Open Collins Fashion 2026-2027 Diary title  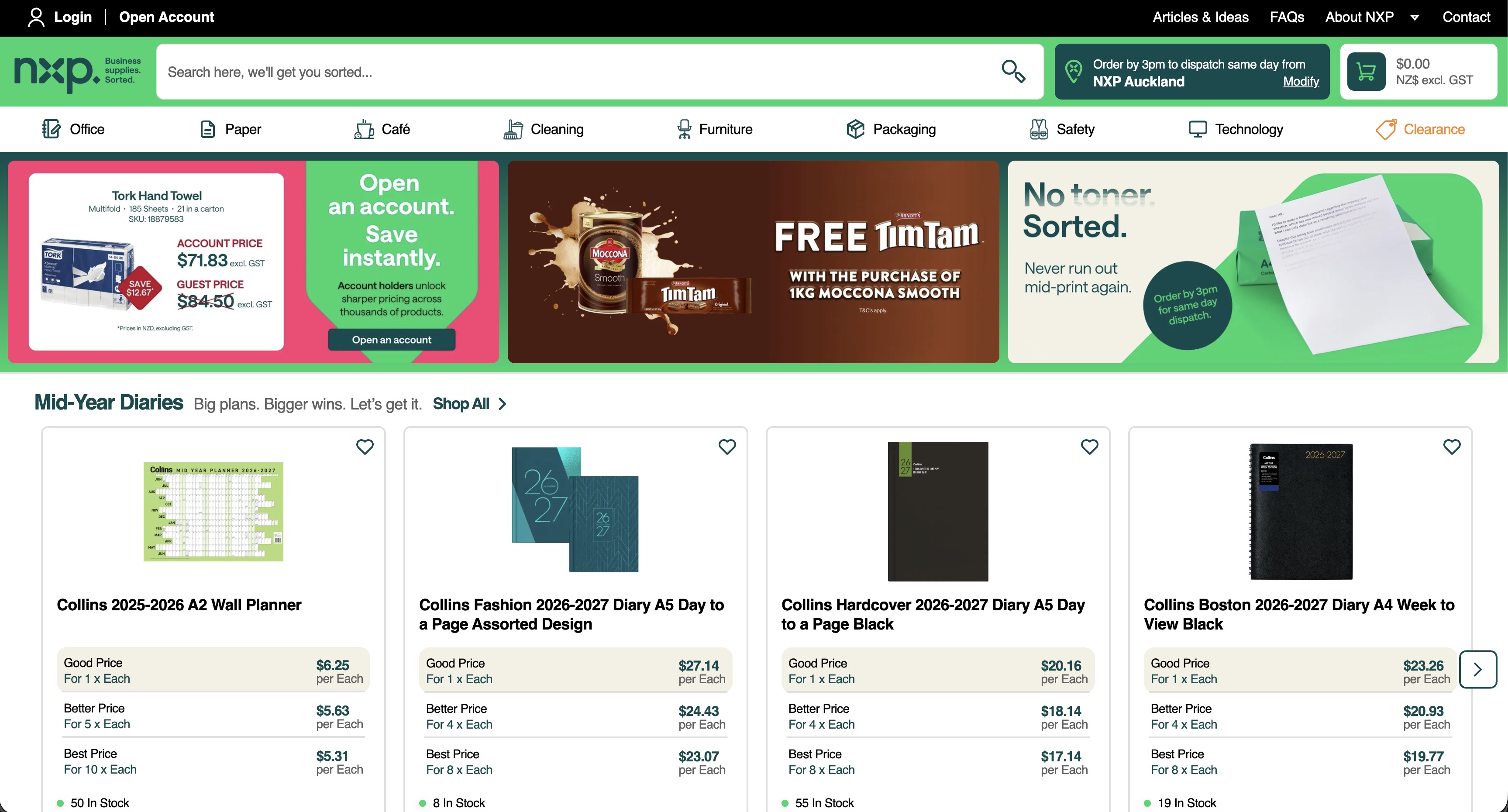click(x=572, y=614)
